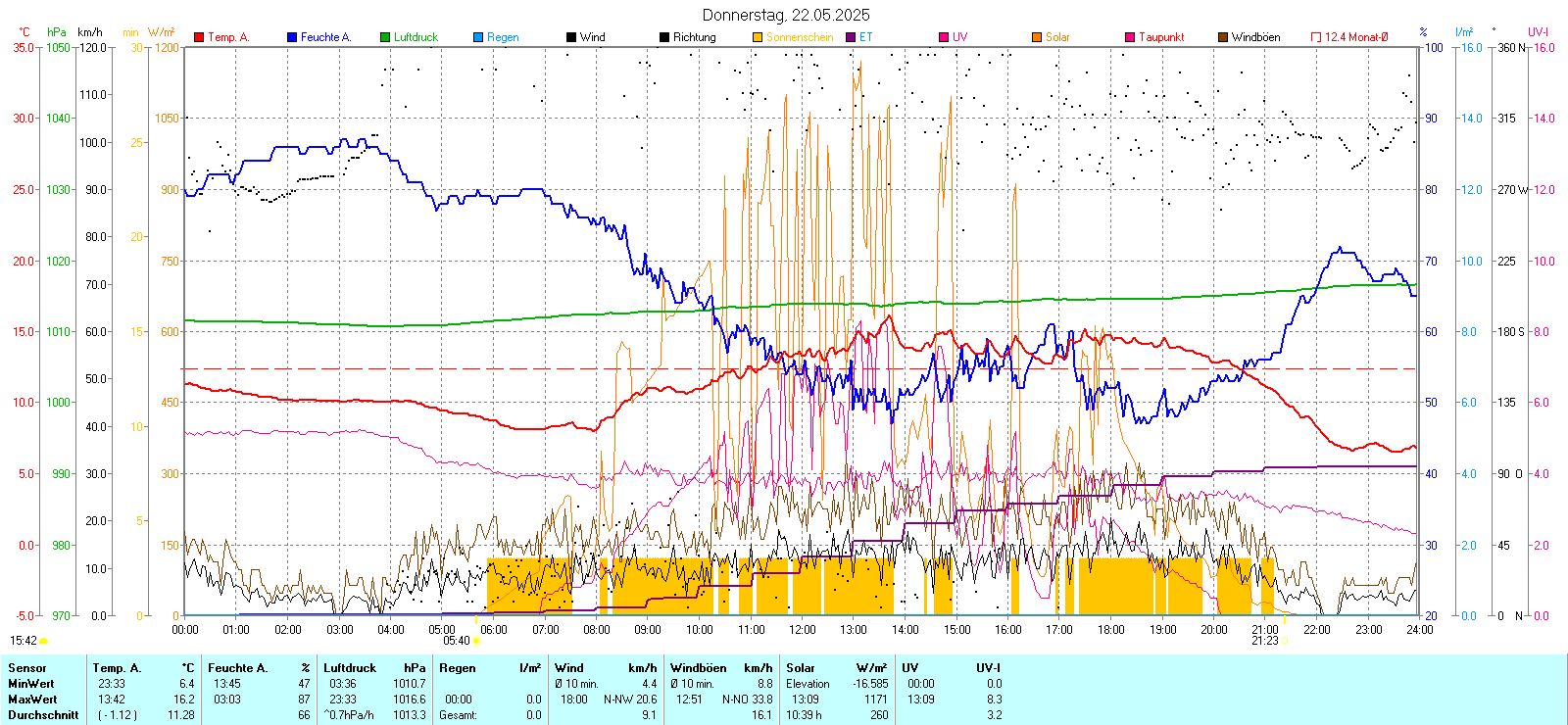Click the chart title Donnerstag, 22.05.2025
This screenshot has width=1568, height=725.
click(x=785, y=15)
